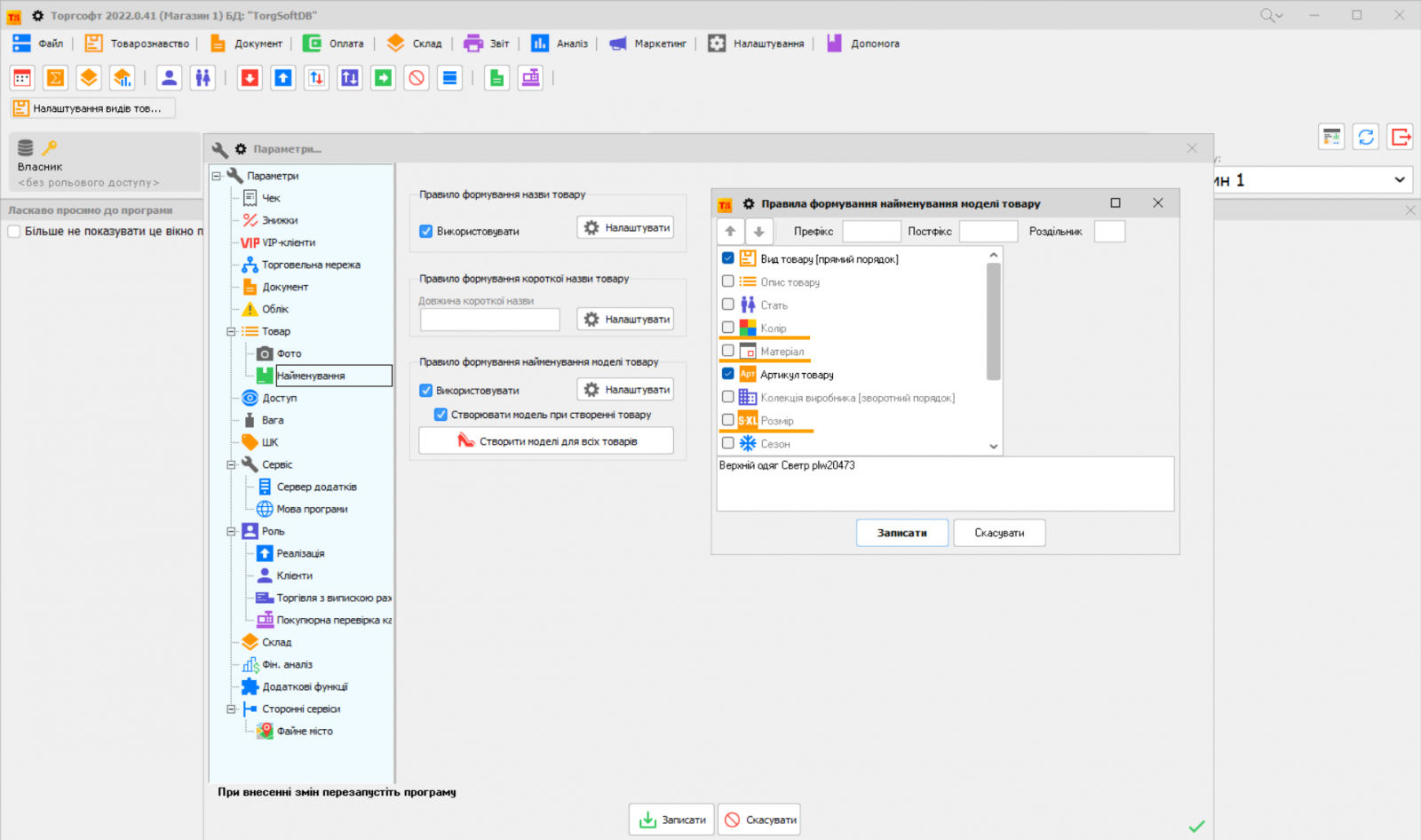Open the store dropdown at top right
The width and height of the screenshot is (1421, 840).
(x=1400, y=180)
